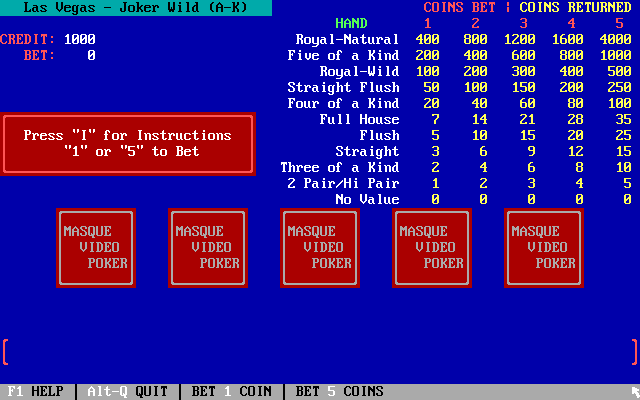Select the fourth face-down Masque Video Poker card
This screenshot has width=640, height=400.
point(432,248)
